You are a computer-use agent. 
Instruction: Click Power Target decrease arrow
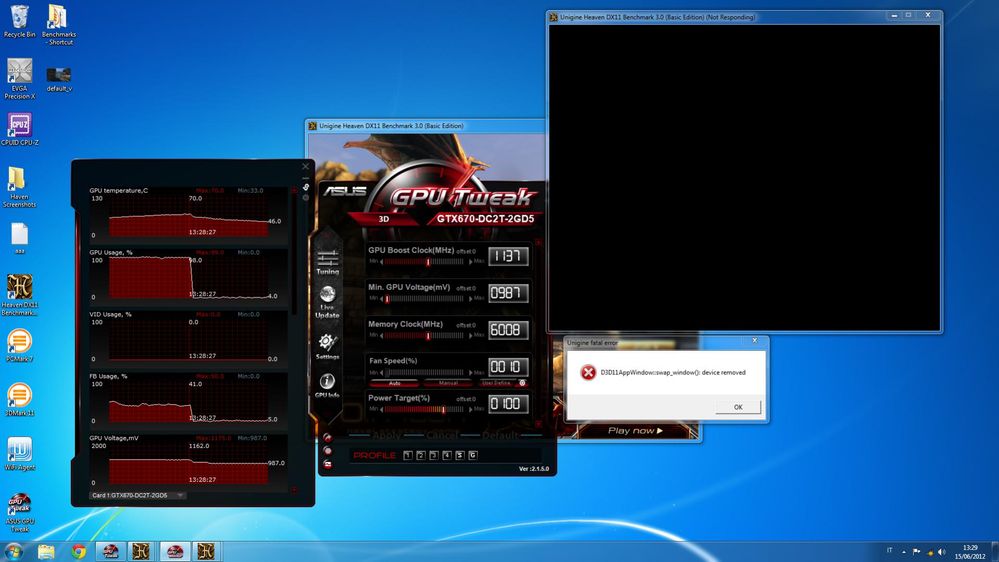(382, 410)
